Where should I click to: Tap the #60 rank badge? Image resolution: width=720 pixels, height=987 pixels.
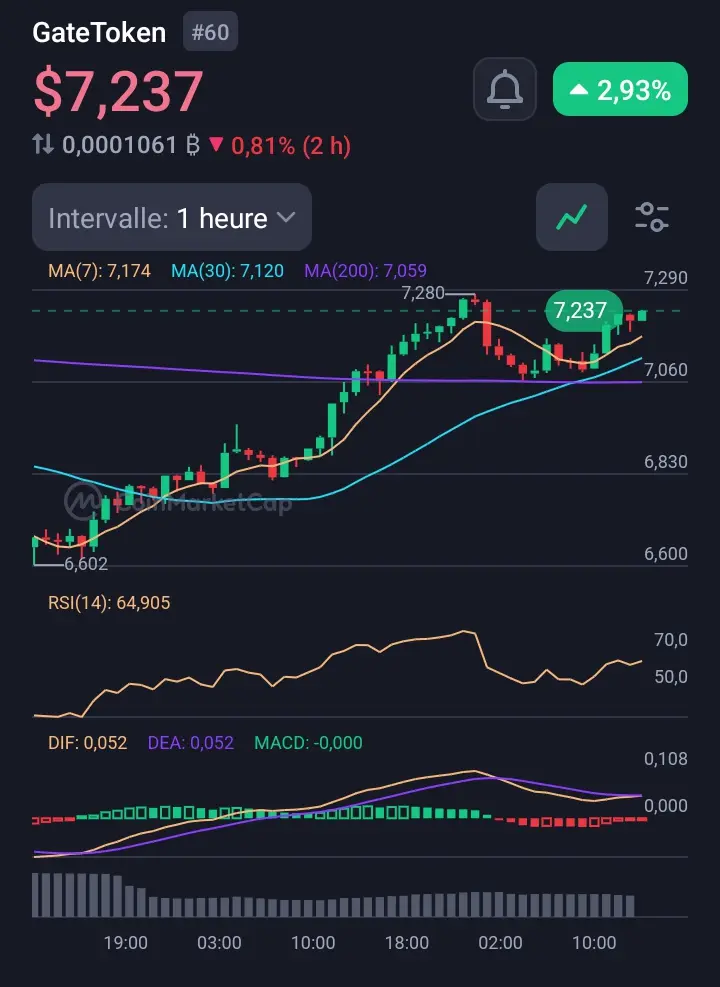(210, 32)
